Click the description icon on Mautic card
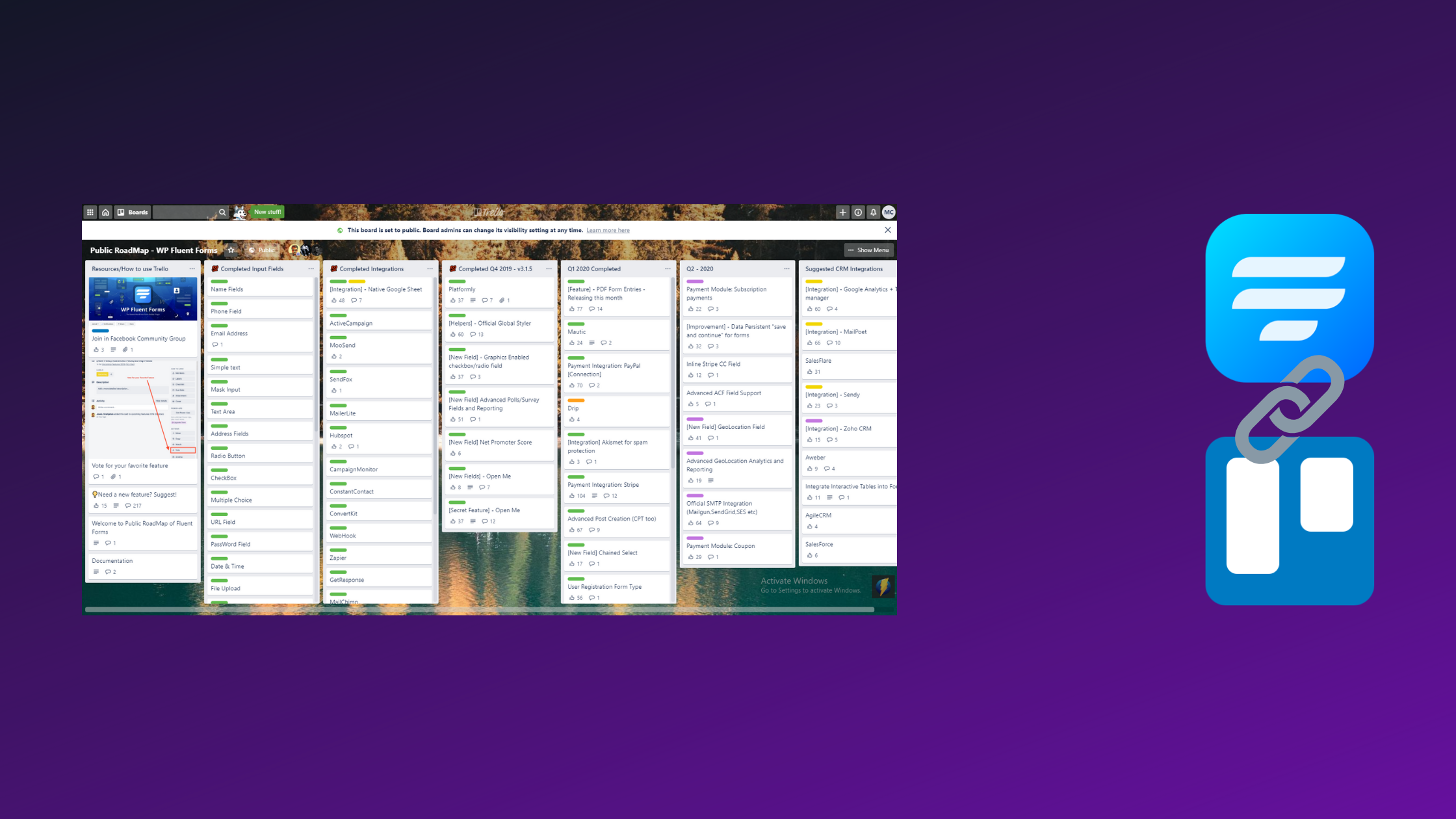This screenshot has height=819, width=1456. click(591, 343)
